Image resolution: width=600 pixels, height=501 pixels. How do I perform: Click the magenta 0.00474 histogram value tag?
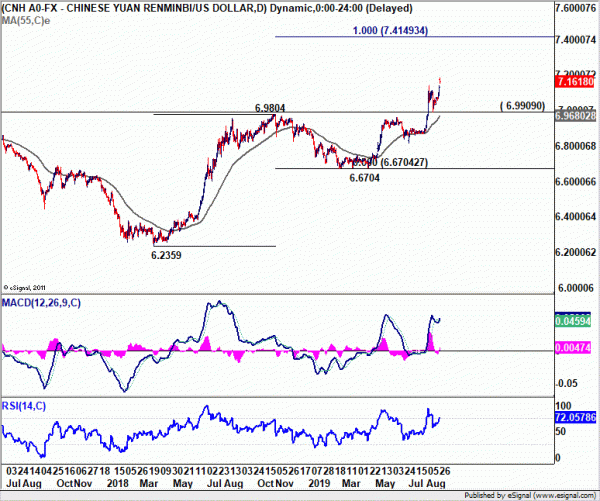tap(573, 348)
